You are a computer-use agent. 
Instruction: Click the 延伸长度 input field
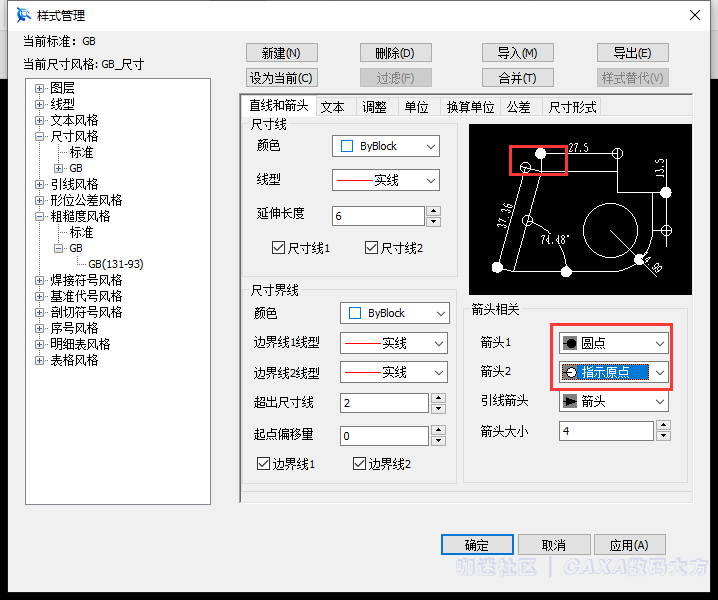[x=378, y=216]
